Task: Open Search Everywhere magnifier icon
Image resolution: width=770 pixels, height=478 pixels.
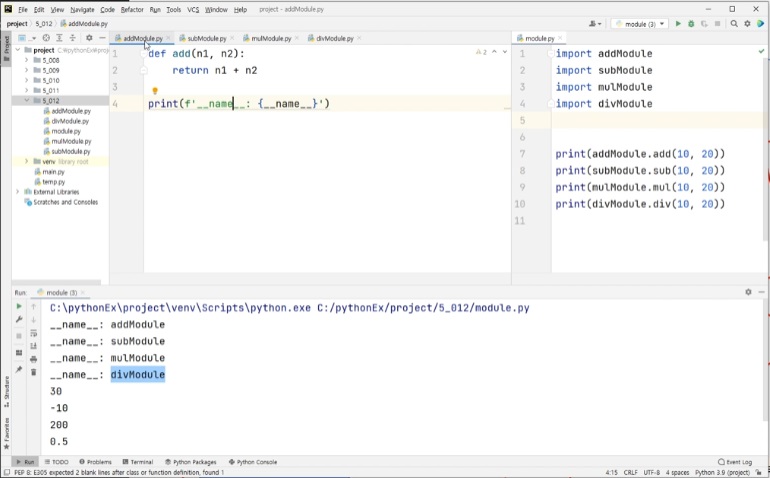Action: (734, 24)
